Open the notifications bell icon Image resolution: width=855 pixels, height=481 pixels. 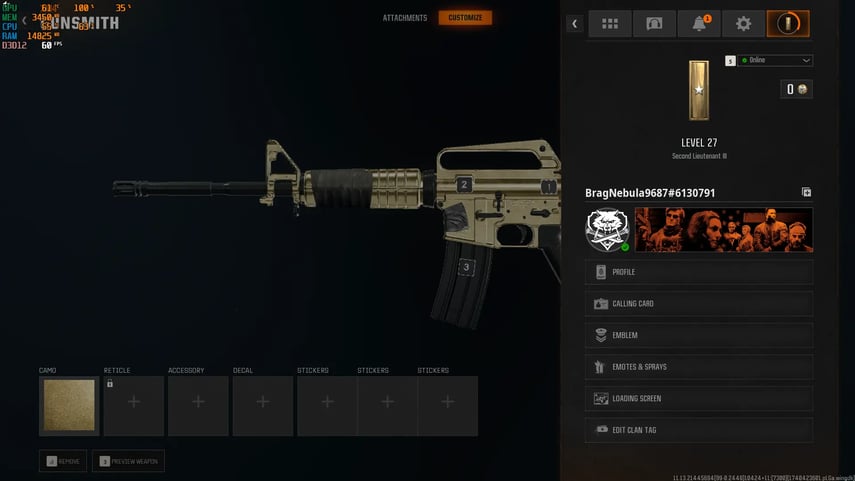click(699, 23)
